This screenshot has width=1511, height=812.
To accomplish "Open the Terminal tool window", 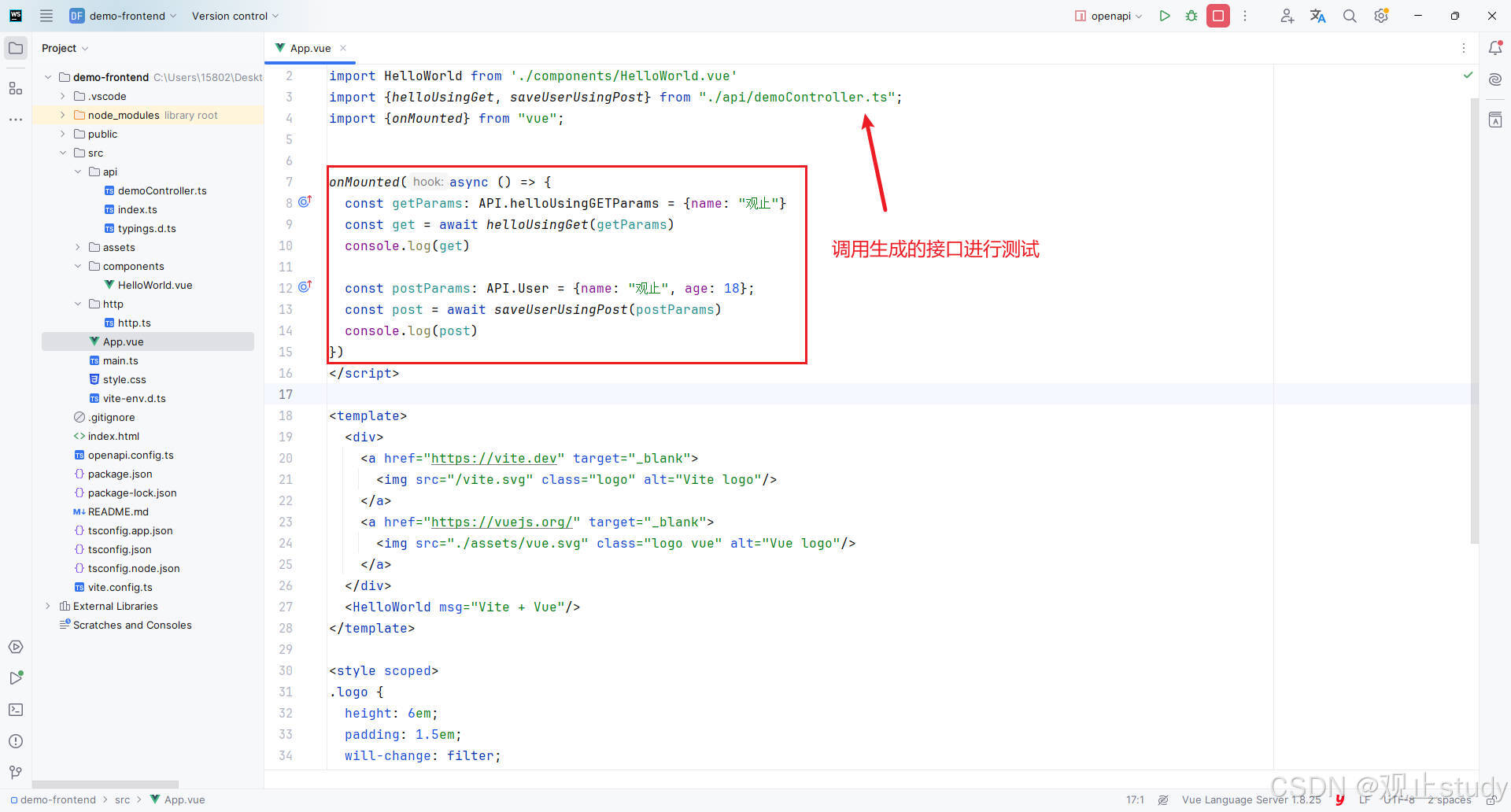I will coord(16,710).
